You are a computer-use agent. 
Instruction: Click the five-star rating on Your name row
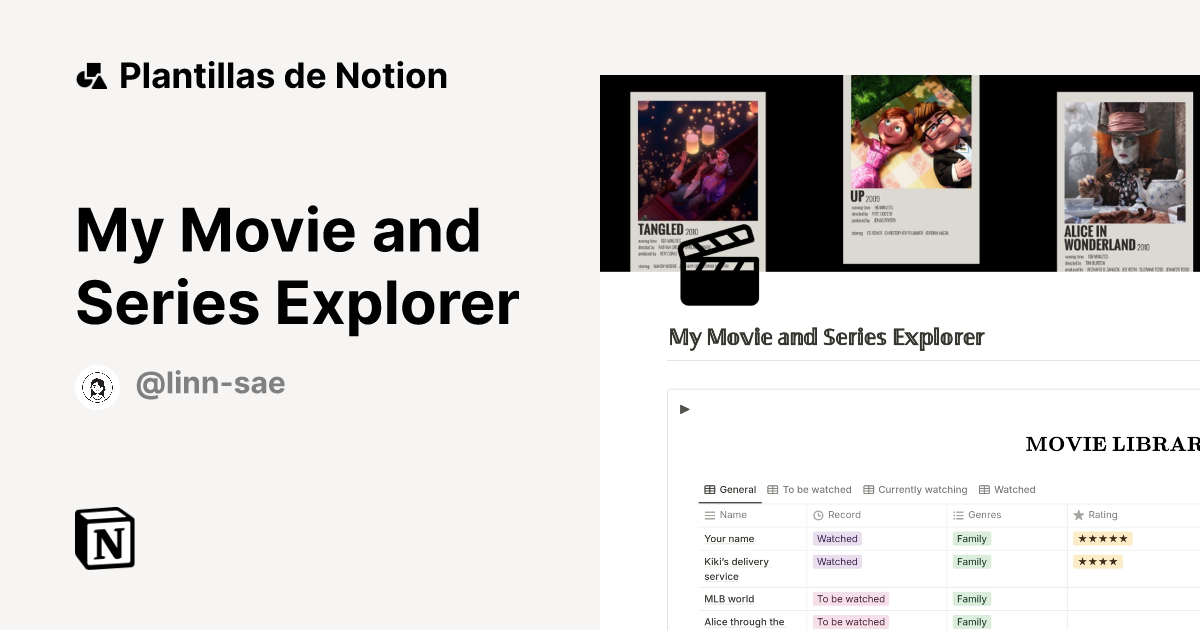[1102, 538]
